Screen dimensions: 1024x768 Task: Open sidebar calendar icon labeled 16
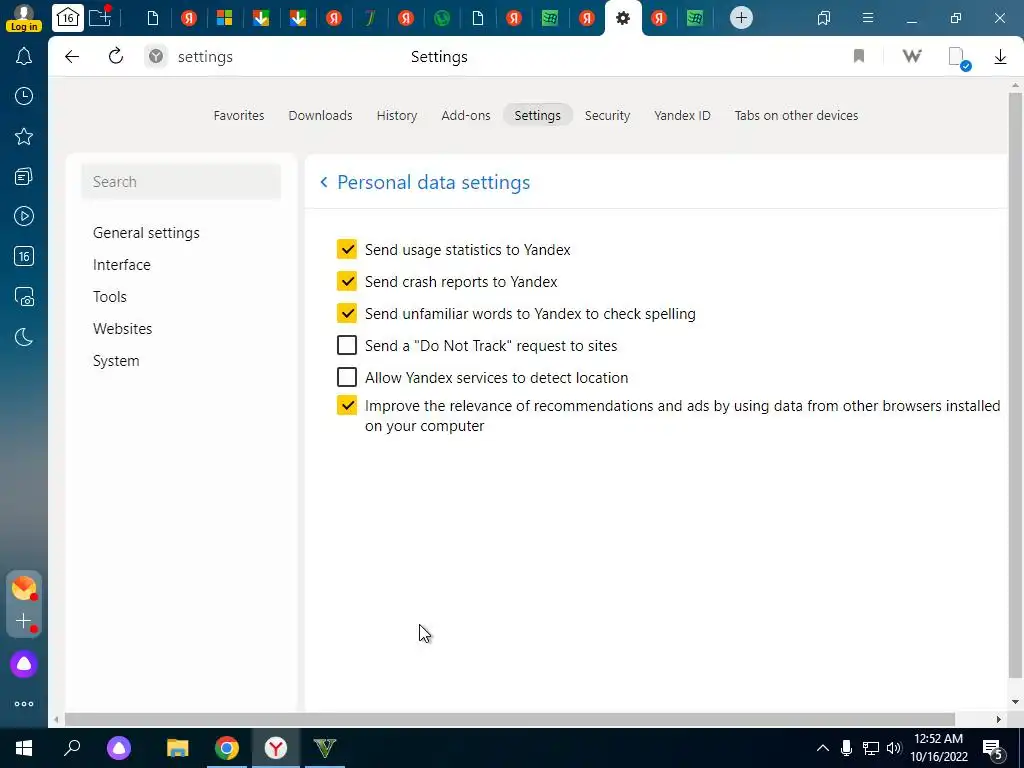[x=24, y=256]
